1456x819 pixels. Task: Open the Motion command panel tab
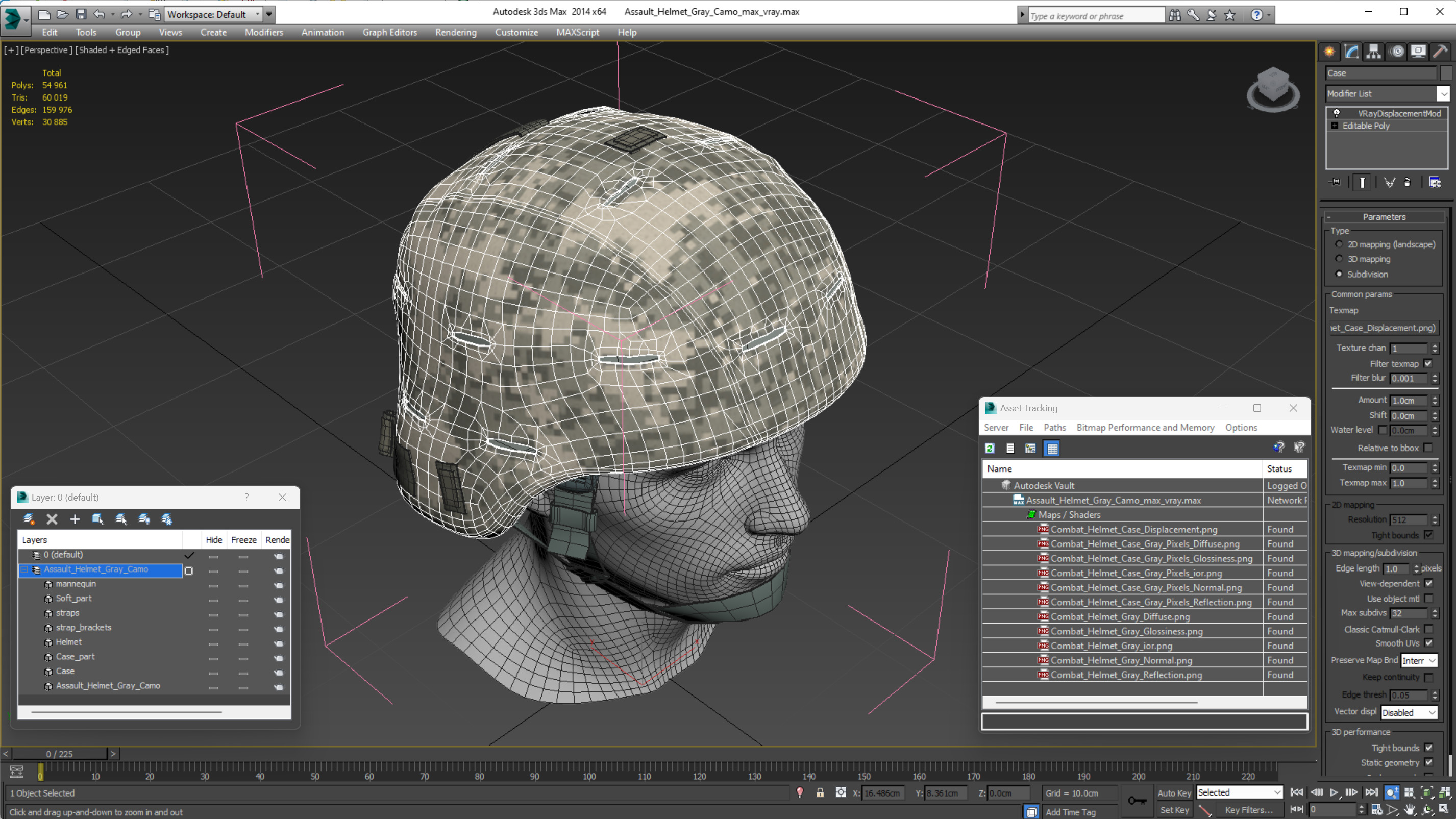(1397, 52)
